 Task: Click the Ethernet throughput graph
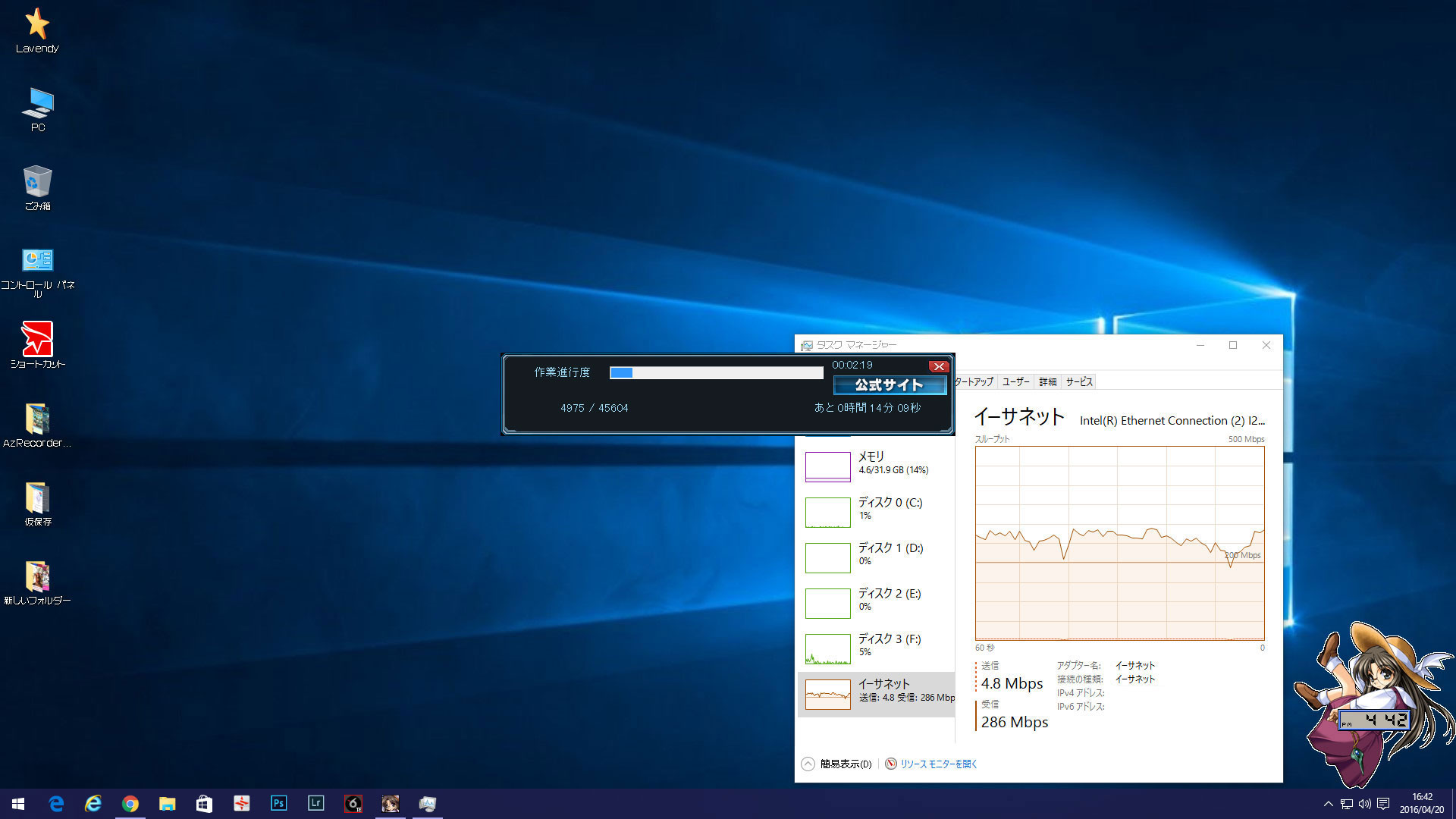[1119, 543]
